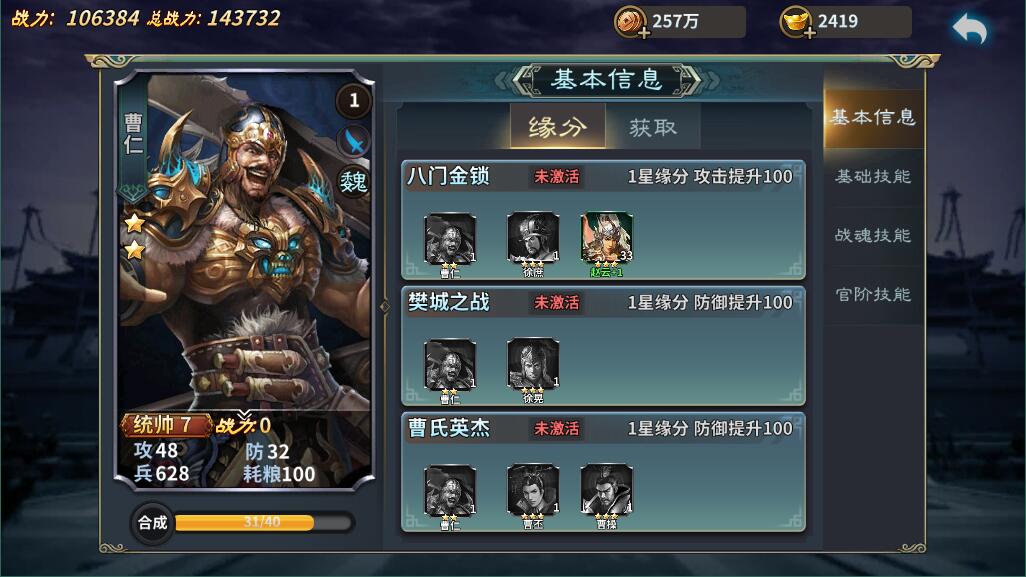Open the 基础技能 side tab
The image size is (1026, 577).
click(873, 177)
